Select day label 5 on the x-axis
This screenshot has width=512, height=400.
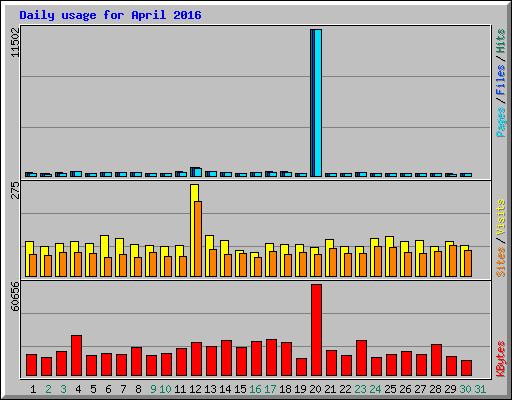pos(93,389)
